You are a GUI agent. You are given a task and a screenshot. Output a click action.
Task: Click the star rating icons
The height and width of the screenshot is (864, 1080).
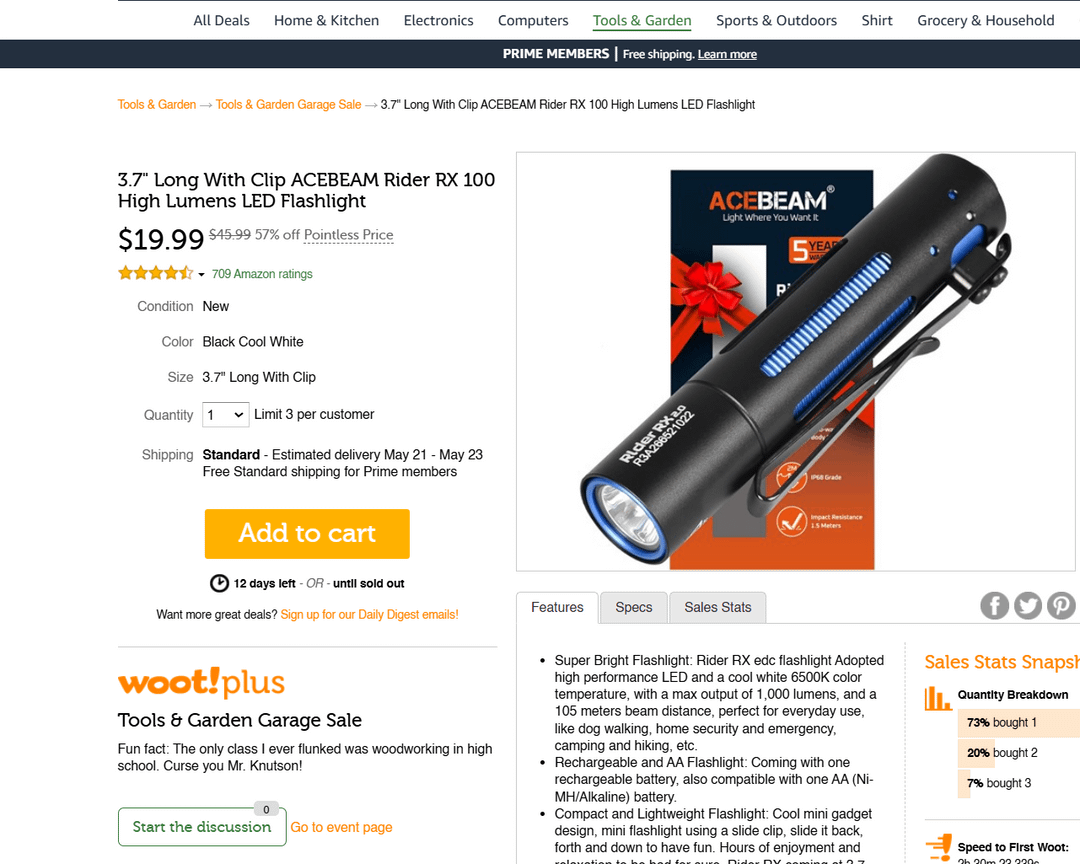(156, 274)
